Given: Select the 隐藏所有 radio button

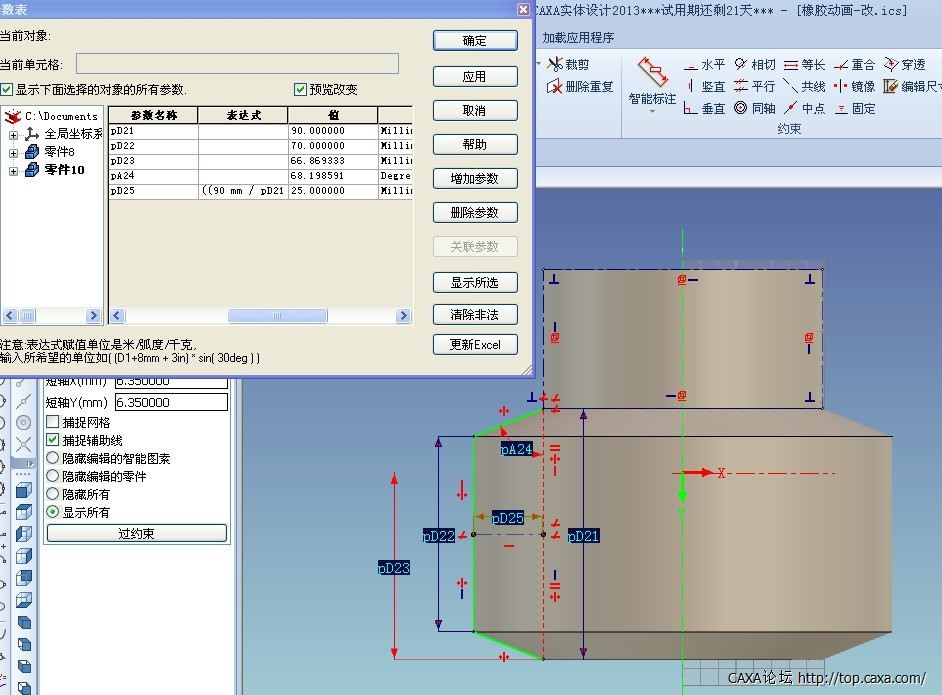Looking at the screenshot, I should pyautogui.click(x=53, y=494).
